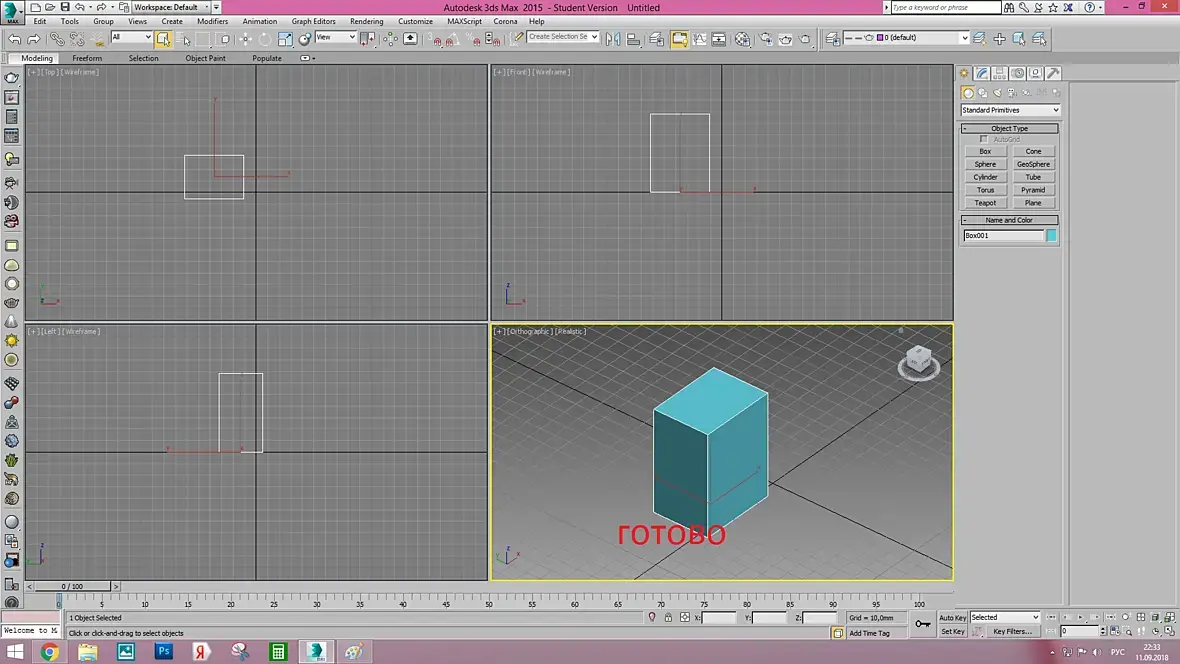
Task: Collapse the Object Type rollout
Action: pos(1009,128)
